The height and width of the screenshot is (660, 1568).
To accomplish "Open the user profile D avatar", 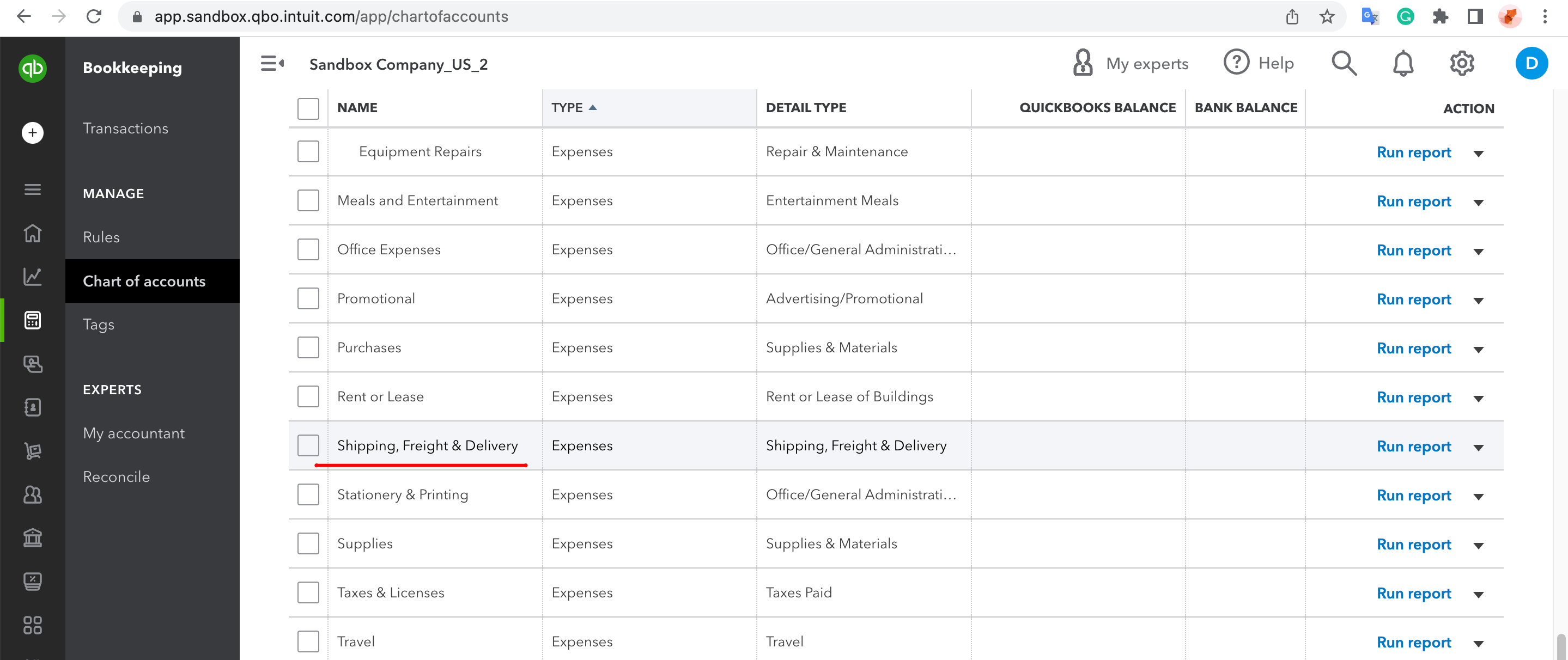I will (1531, 63).
